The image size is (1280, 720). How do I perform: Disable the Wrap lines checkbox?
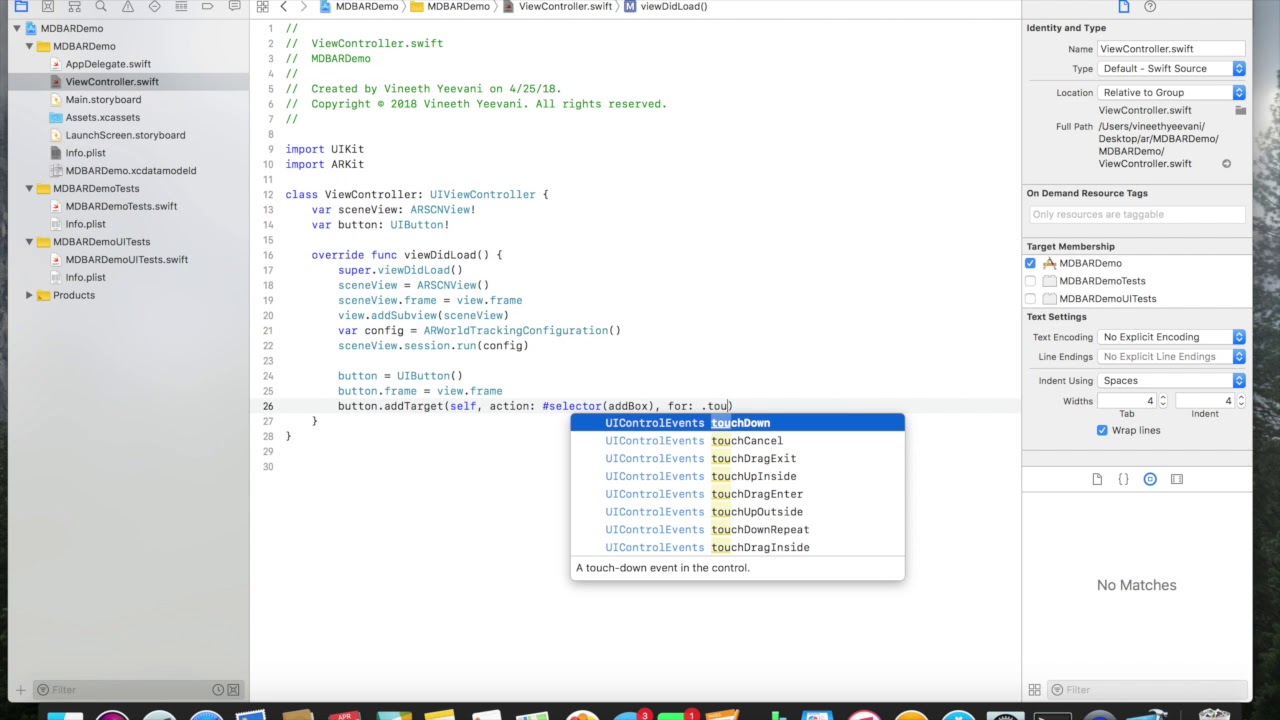[x=1102, y=430]
